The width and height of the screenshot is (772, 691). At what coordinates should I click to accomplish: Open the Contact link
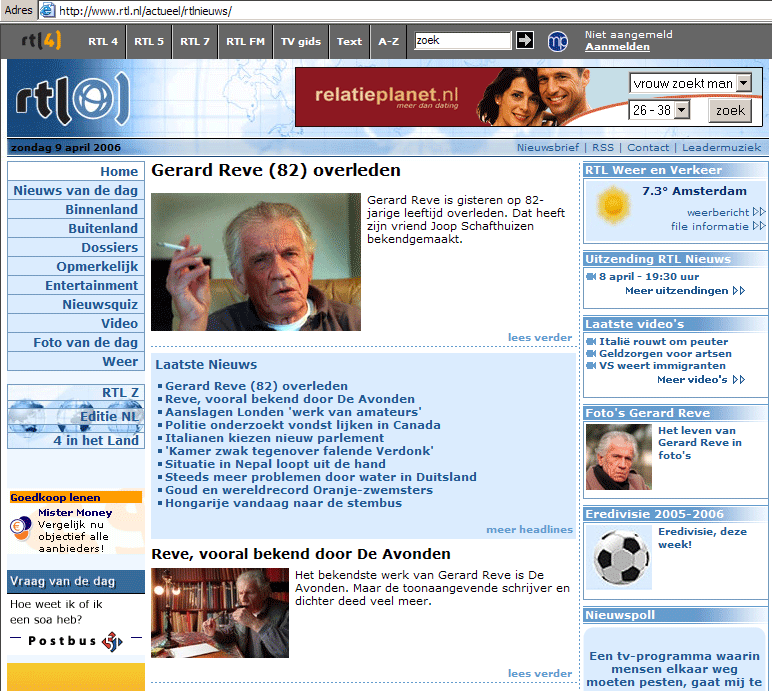pos(648,147)
